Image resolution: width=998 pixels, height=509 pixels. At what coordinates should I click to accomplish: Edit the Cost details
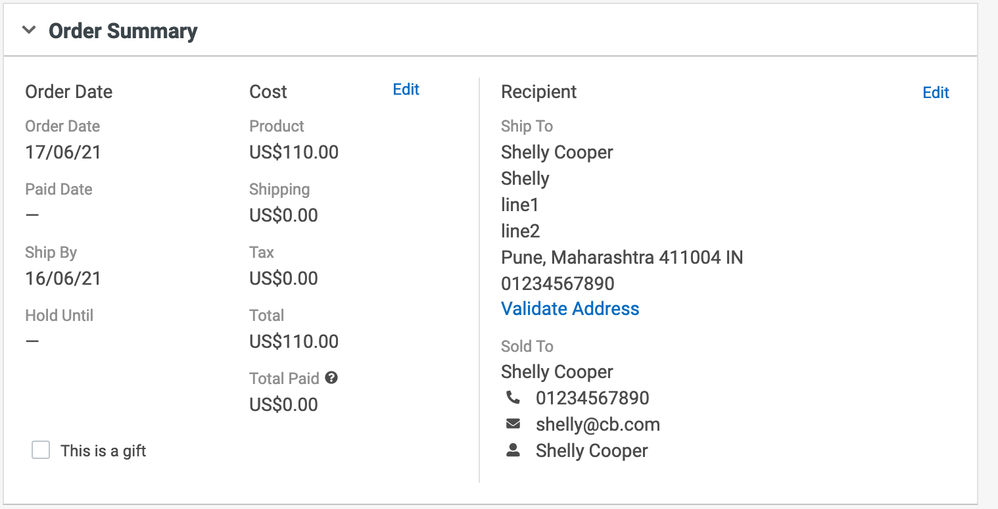[x=406, y=90]
